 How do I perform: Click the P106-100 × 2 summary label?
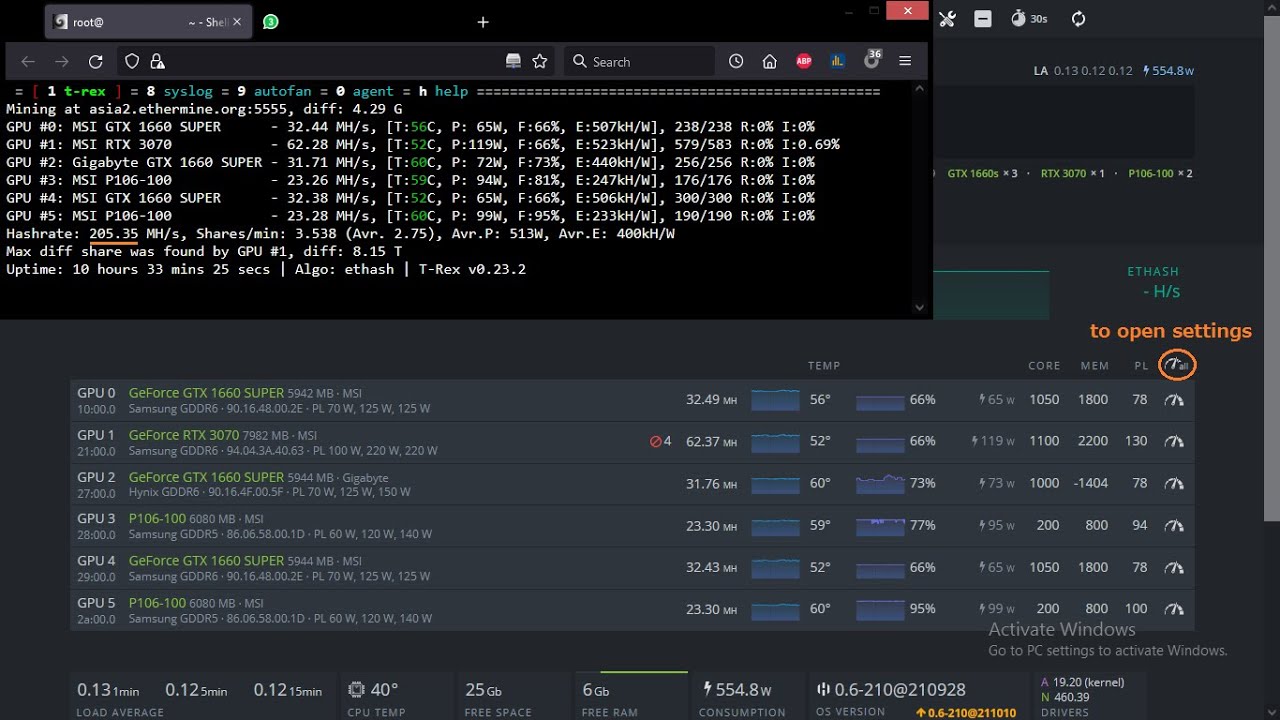tap(1160, 173)
